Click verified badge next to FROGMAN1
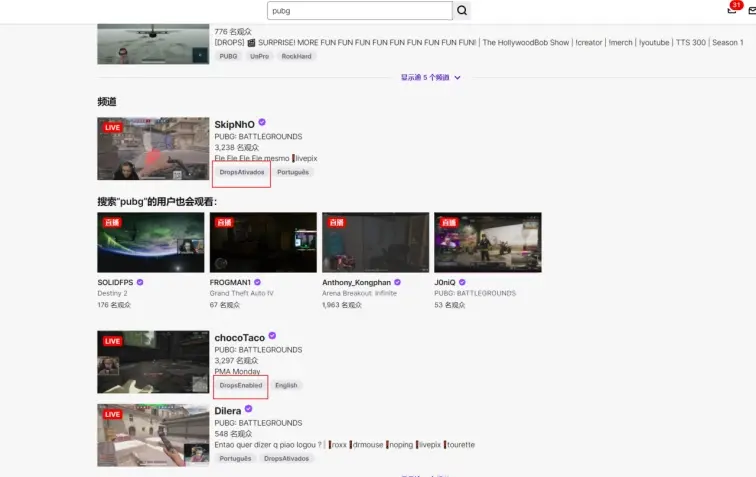756x477 pixels. pyautogui.click(x=257, y=282)
